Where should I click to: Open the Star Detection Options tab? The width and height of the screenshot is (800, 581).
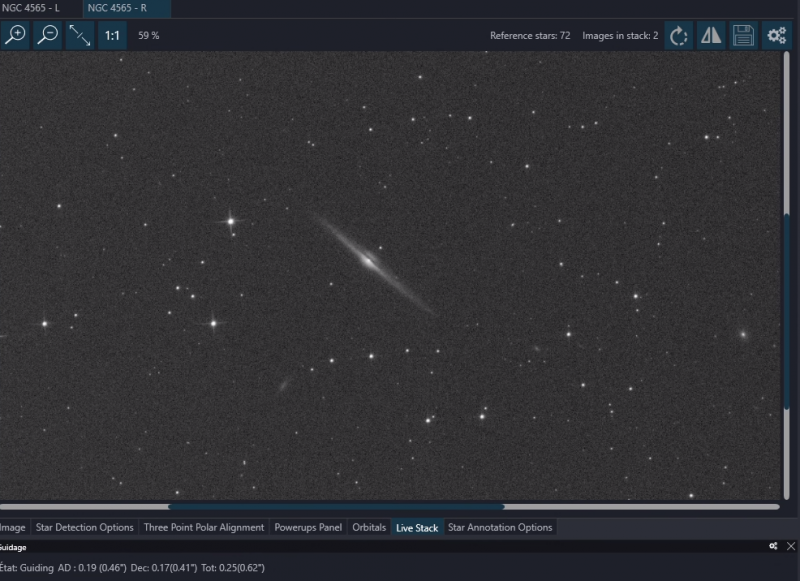point(85,527)
